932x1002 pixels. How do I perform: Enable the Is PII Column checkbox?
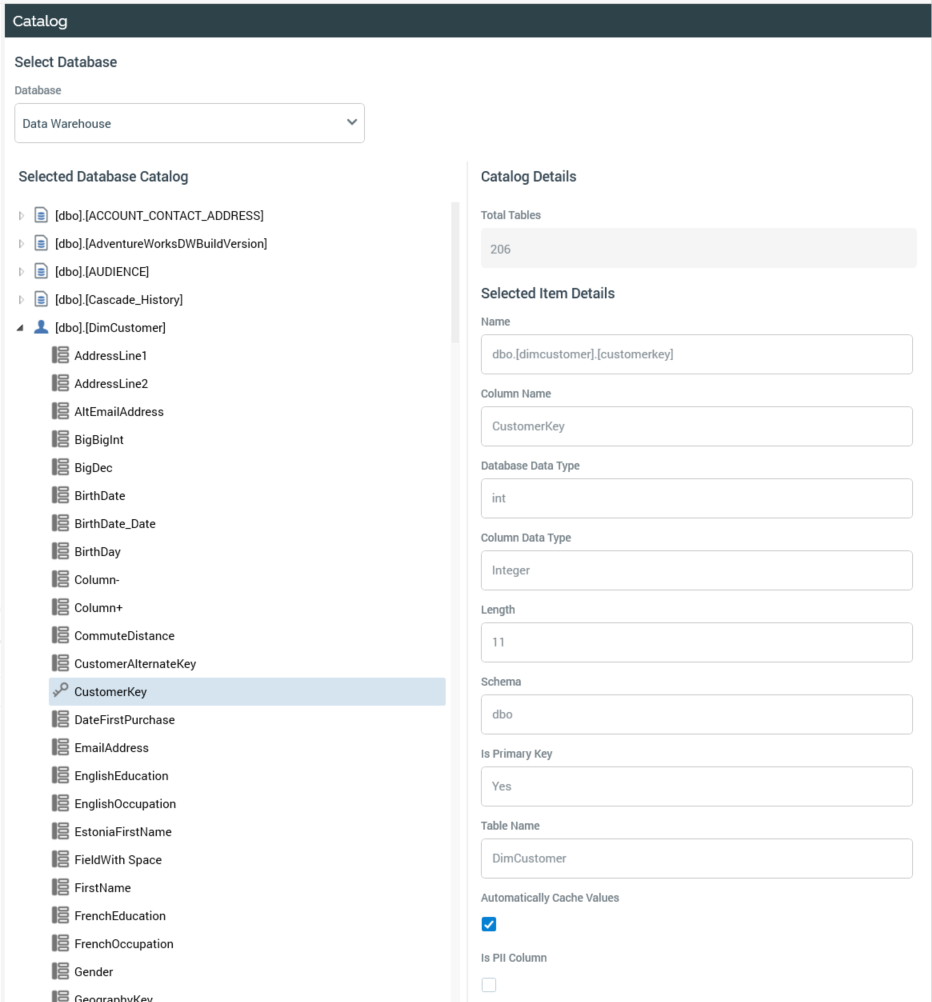coord(489,985)
